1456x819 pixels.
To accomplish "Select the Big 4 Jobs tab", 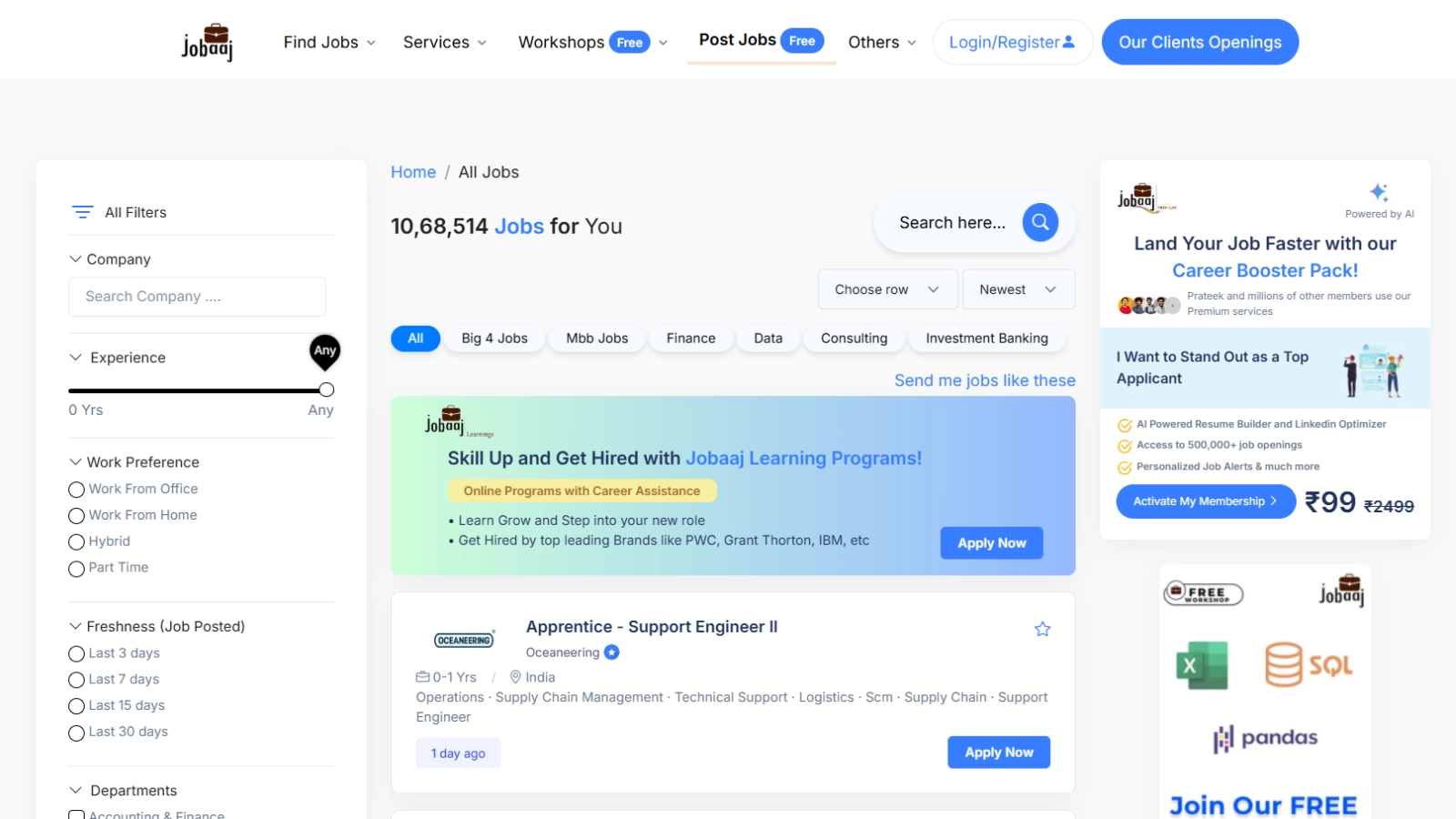I will click(x=494, y=339).
